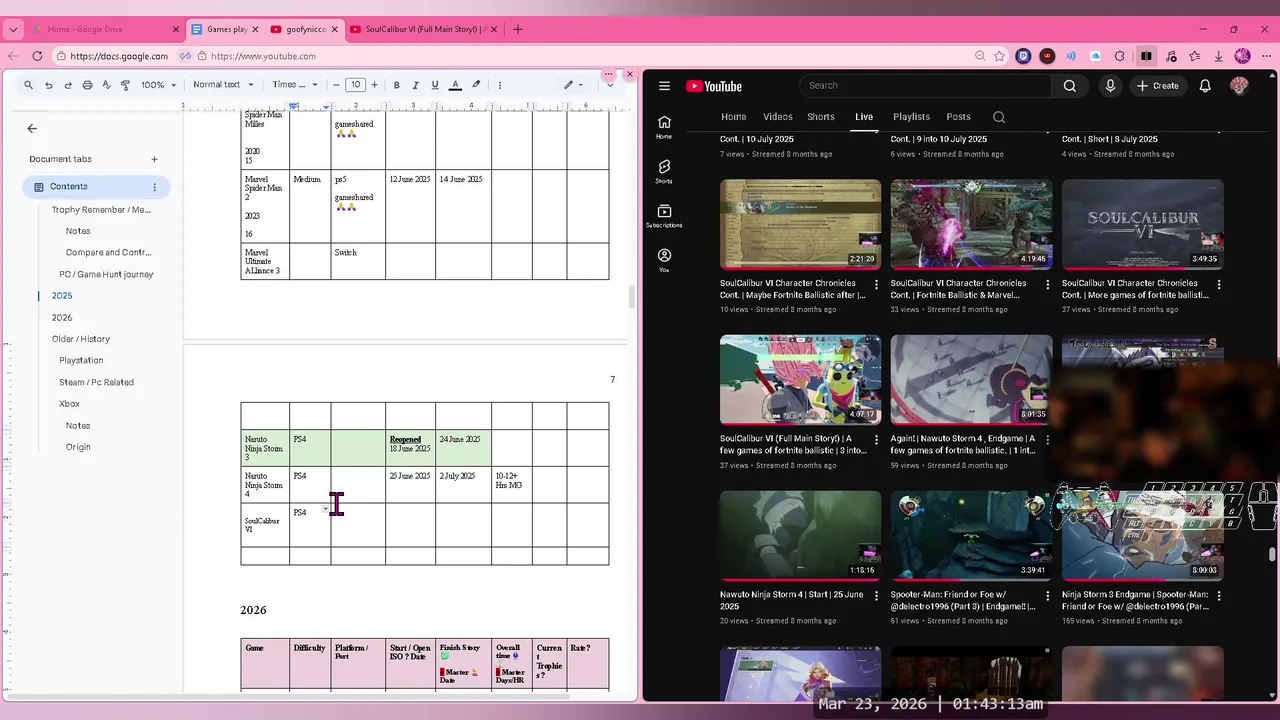Image resolution: width=1280 pixels, height=720 pixels.
Task: Switch to the channel Videos tab
Action: (x=777, y=117)
